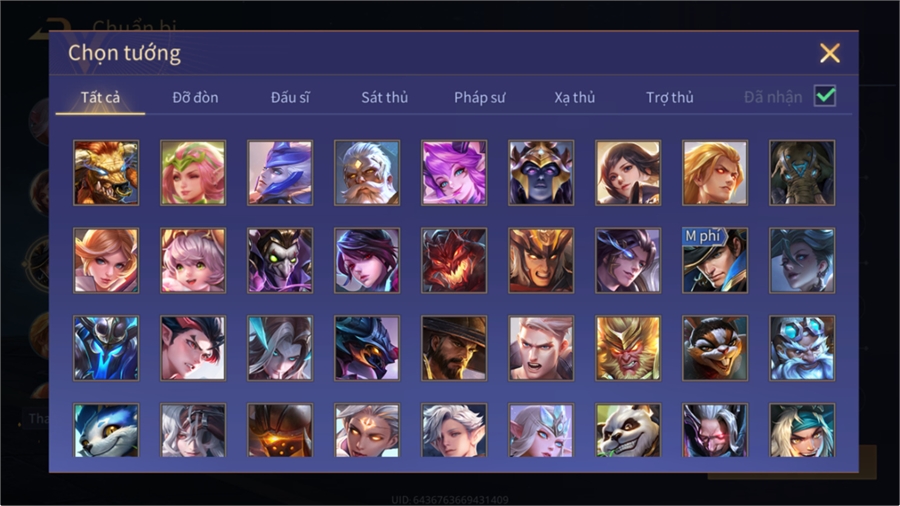Choose the white-bearded old man hero

[367, 173]
